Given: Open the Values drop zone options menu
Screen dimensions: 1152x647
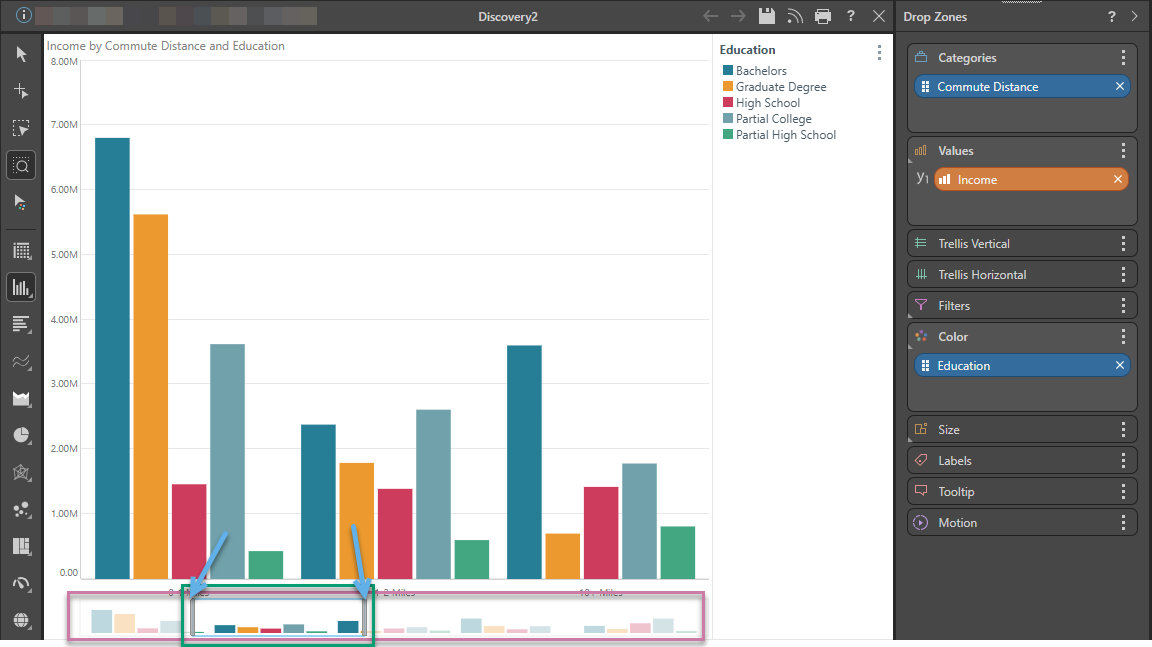Looking at the screenshot, I should 1123,151.
